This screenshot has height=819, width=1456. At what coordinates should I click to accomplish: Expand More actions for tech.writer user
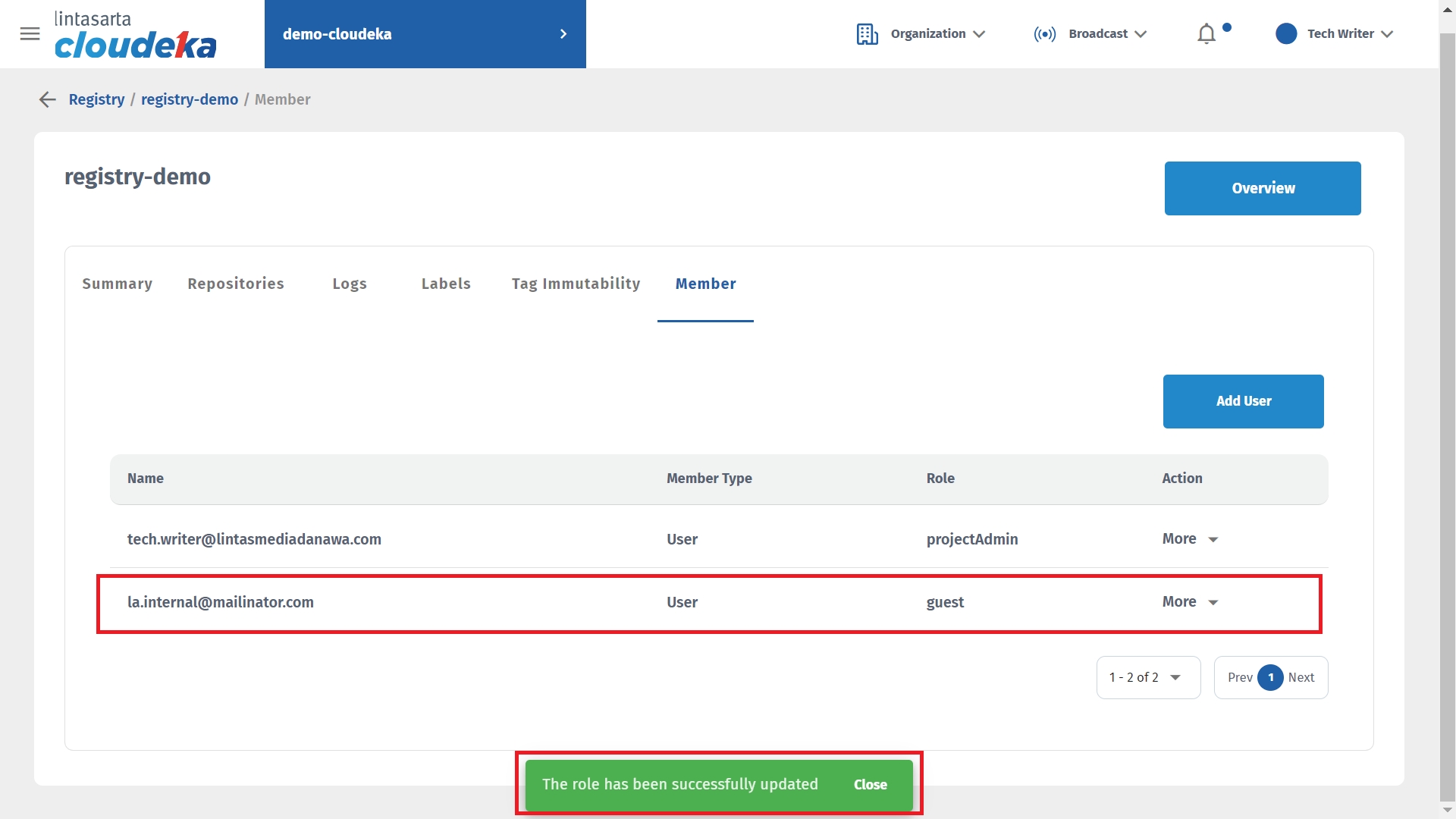coord(1189,539)
